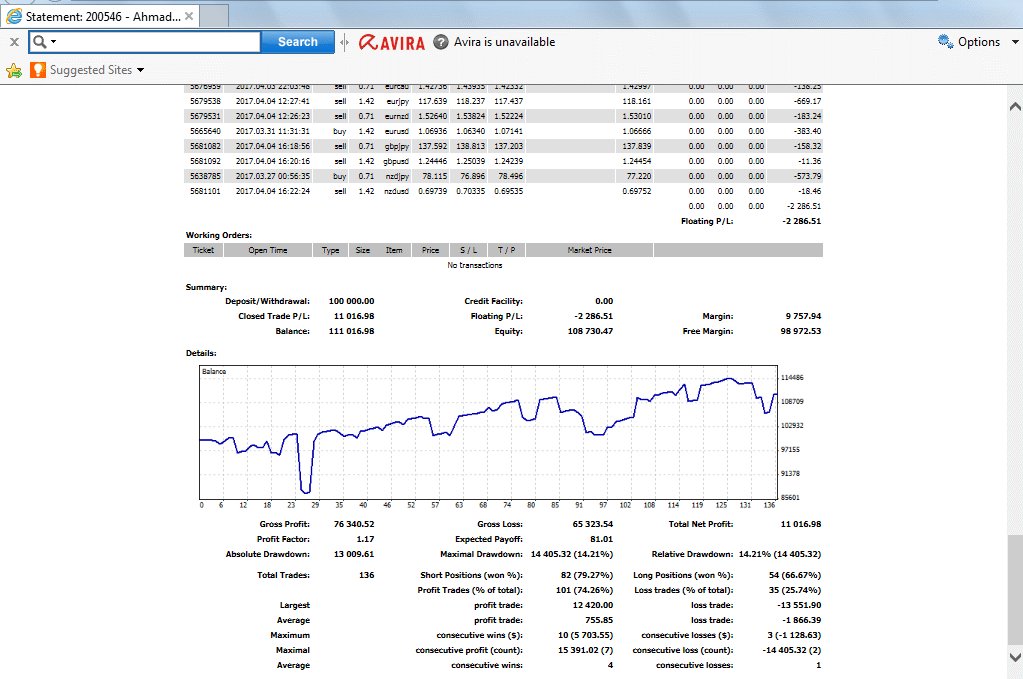The width and height of the screenshot is (1023, 679).
Task: Click the Suggested Sites lightbulb icon
Action: (38, 70)
